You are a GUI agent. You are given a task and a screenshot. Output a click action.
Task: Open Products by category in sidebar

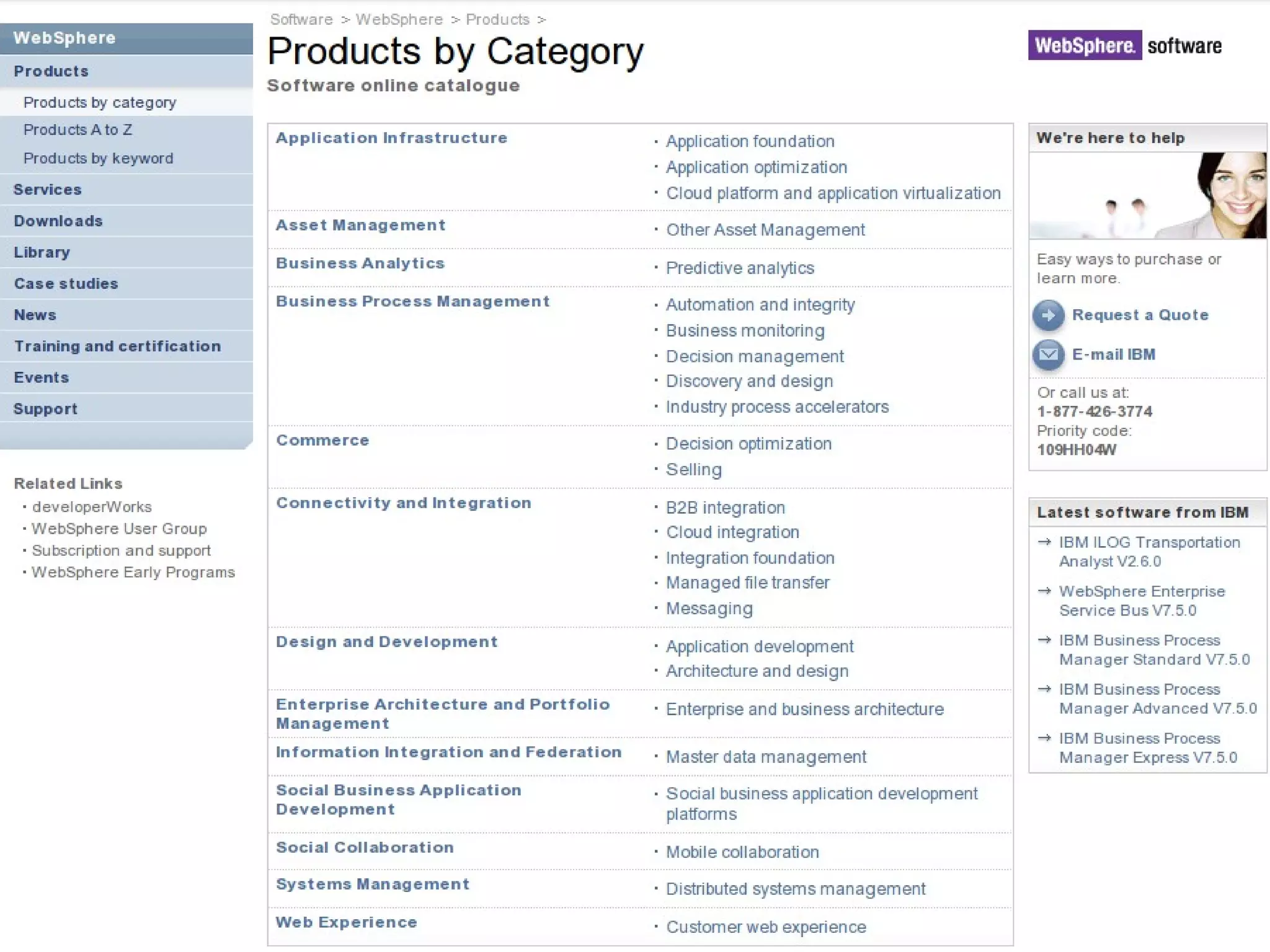click(100, 102)
